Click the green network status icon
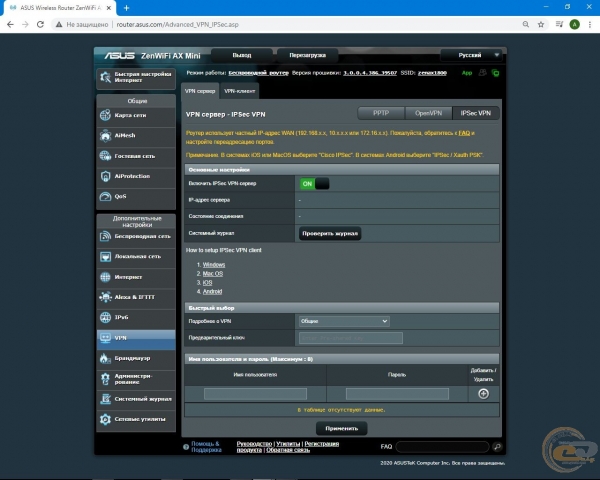The image size is (600, 480). pyautogui.click(x=495, y=73)
